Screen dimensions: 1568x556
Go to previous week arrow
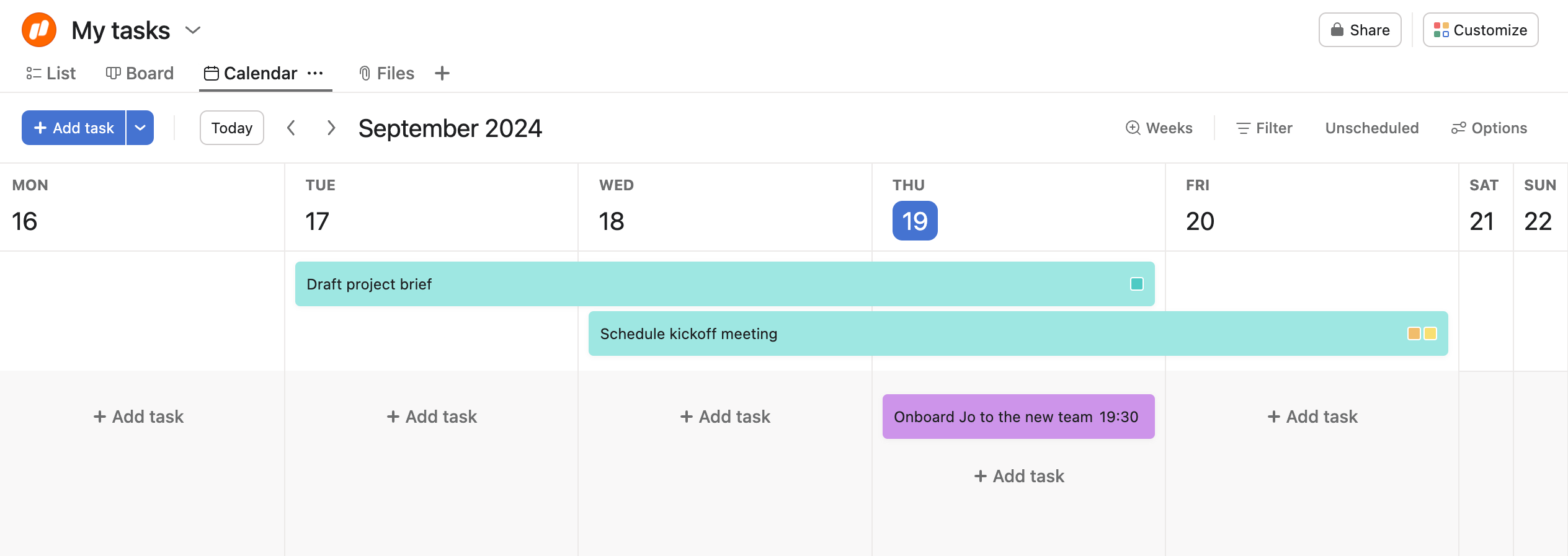tap(291, 128)
